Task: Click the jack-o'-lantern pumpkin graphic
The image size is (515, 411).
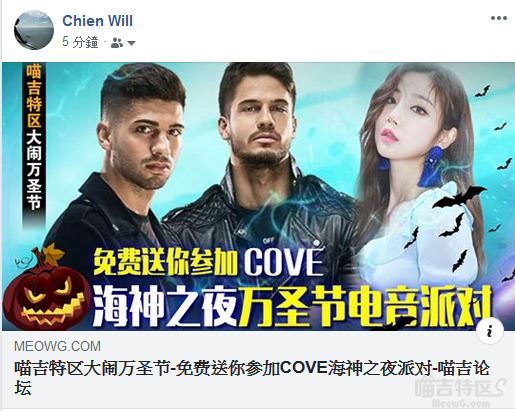Action: pos(45,288)
